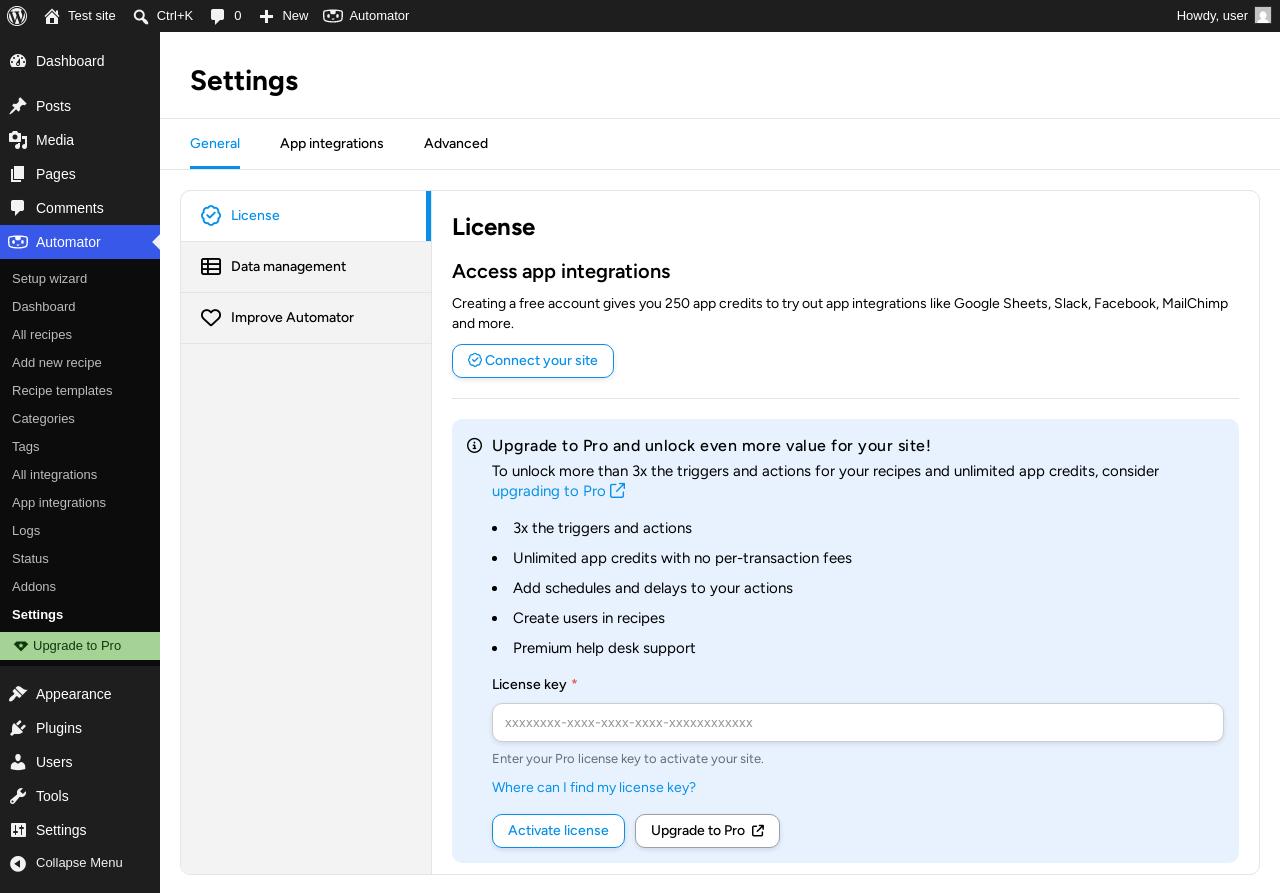Click Where can I find my license key?

594,787
